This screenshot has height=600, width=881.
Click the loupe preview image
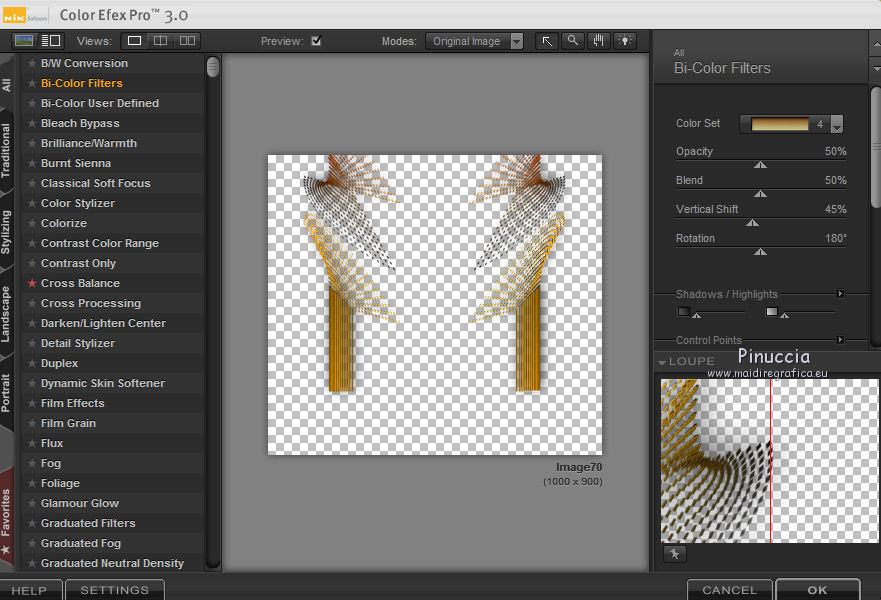point(769,460)
